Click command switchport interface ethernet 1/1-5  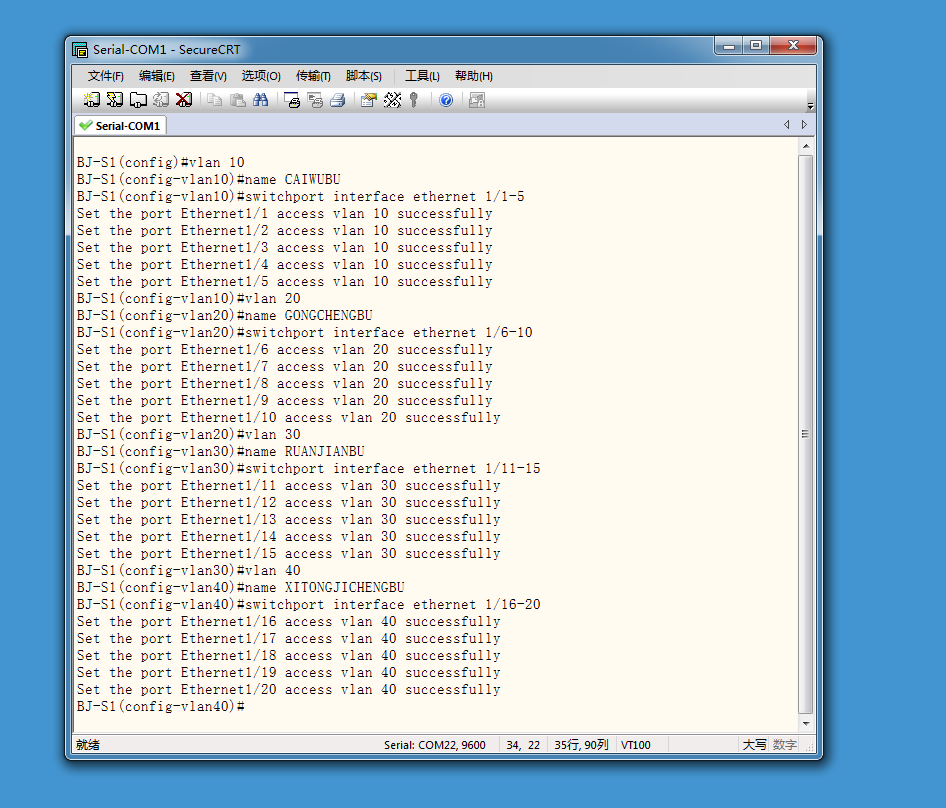pyautogui.click(x=385, y=197)
